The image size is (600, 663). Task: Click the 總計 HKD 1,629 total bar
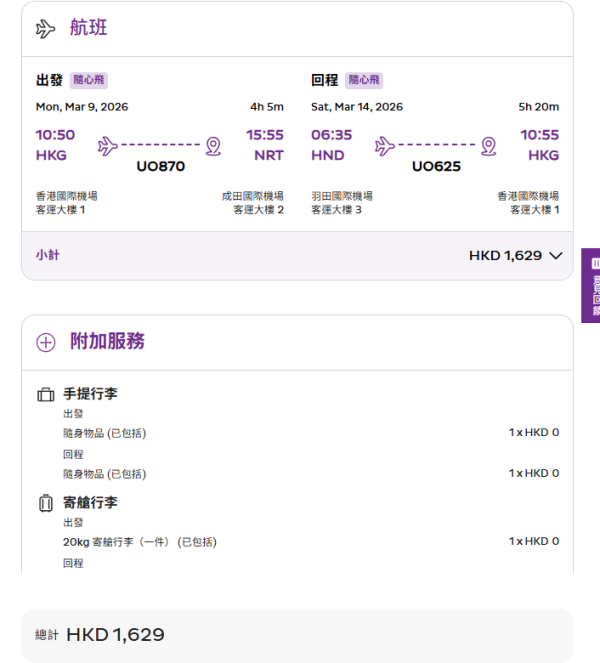[297, 635]
